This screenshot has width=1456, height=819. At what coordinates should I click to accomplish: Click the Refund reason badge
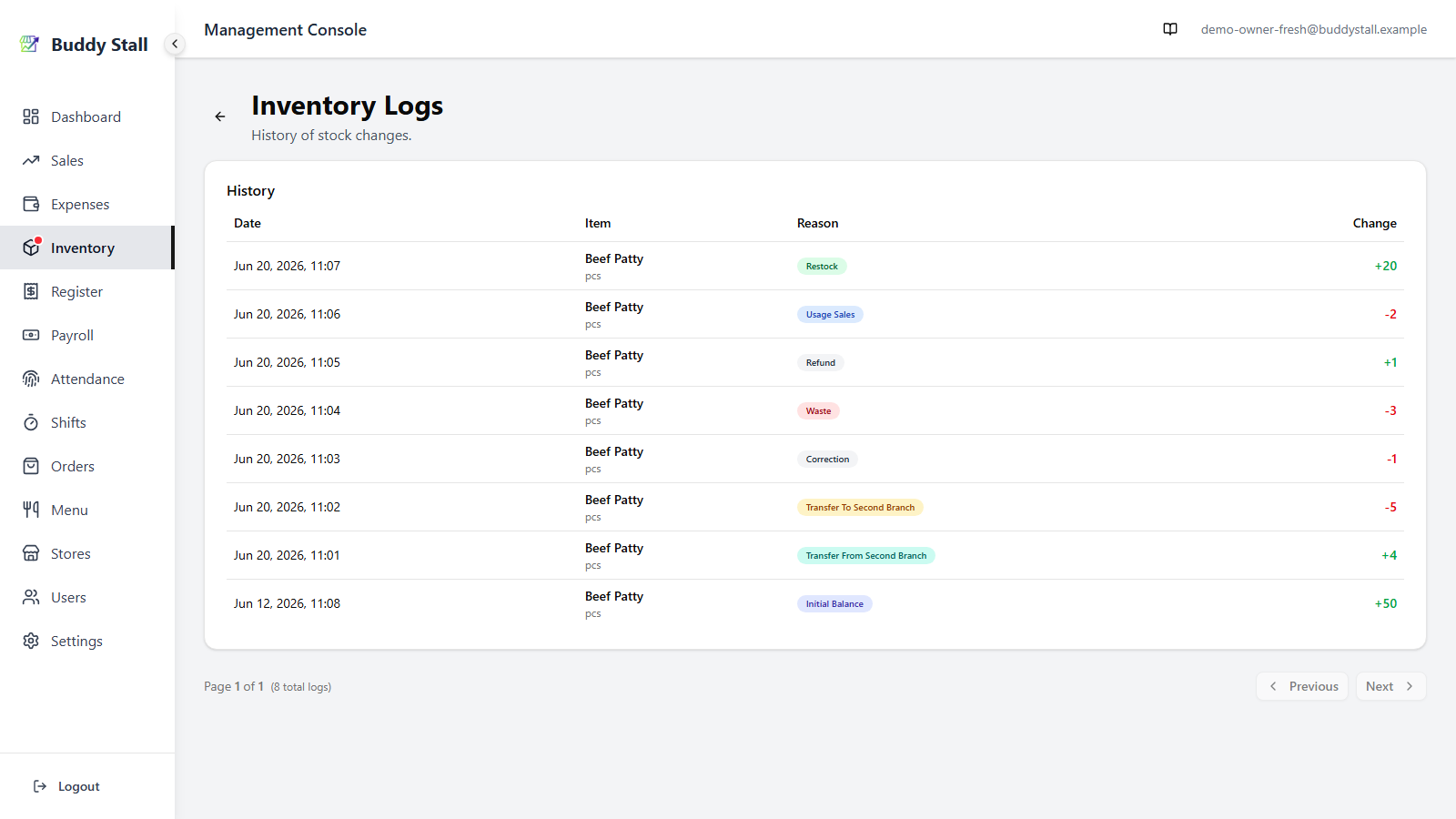(820, 363)
